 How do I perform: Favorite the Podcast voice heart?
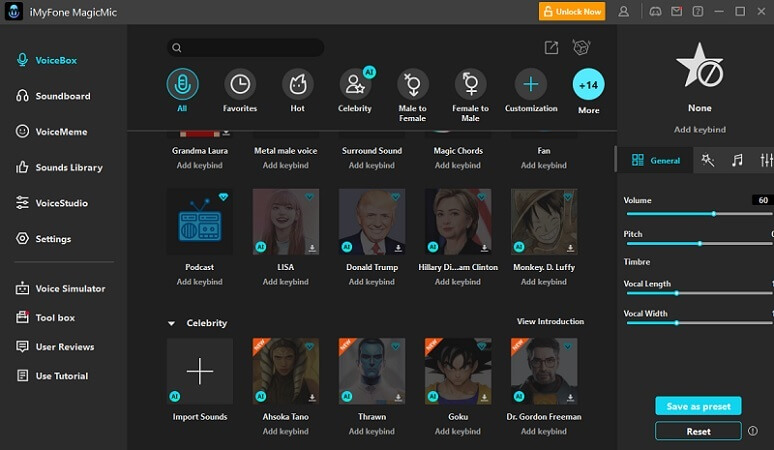(224, 197)
